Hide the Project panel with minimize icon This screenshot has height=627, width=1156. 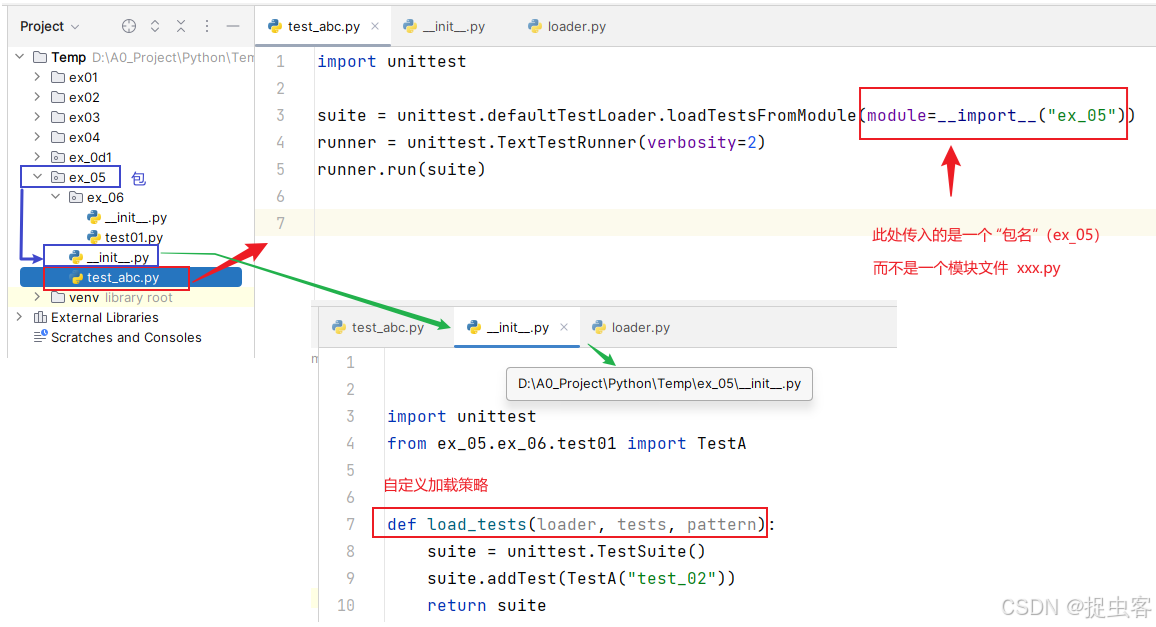233,27
